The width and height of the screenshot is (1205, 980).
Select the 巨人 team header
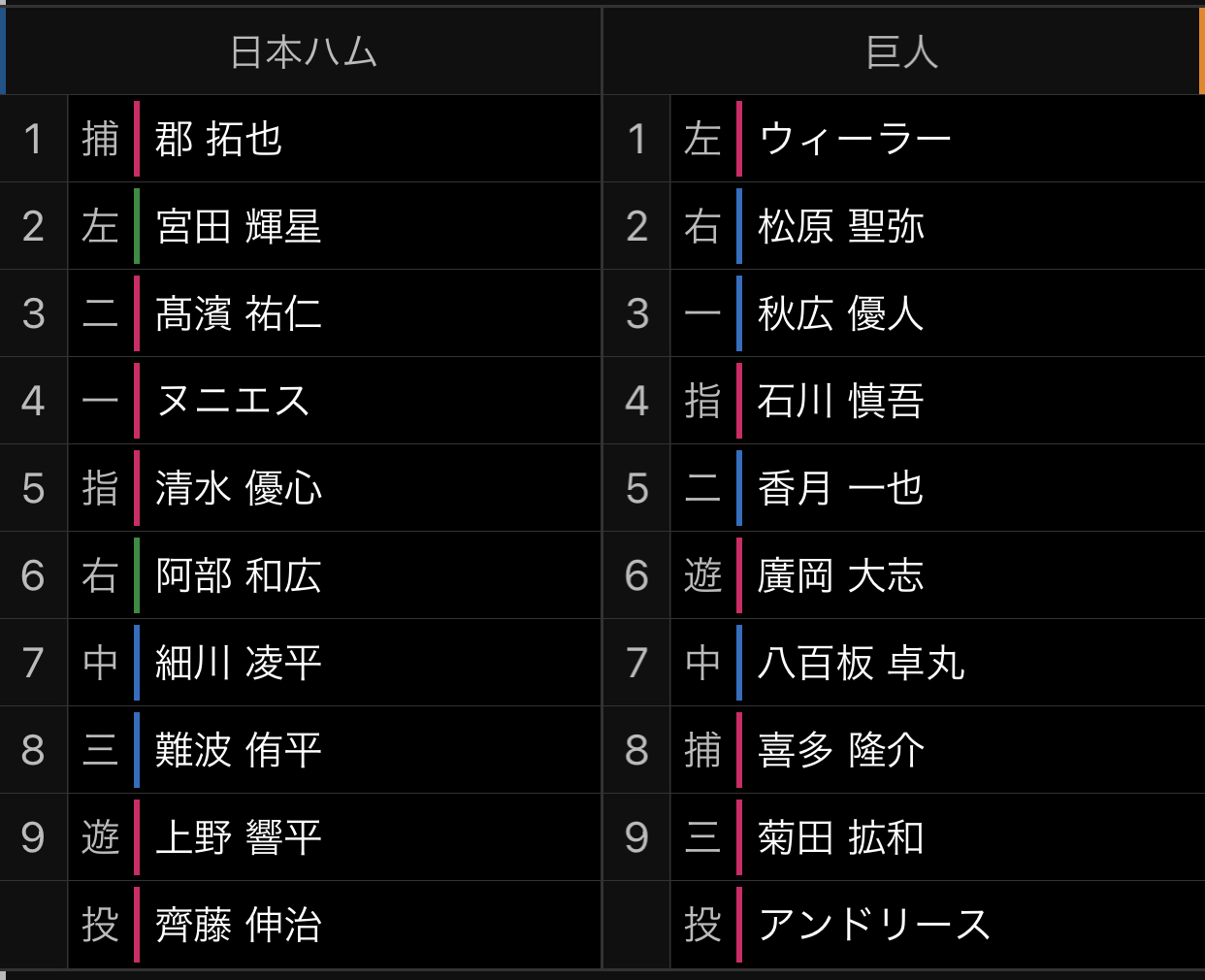pos(902,51)
